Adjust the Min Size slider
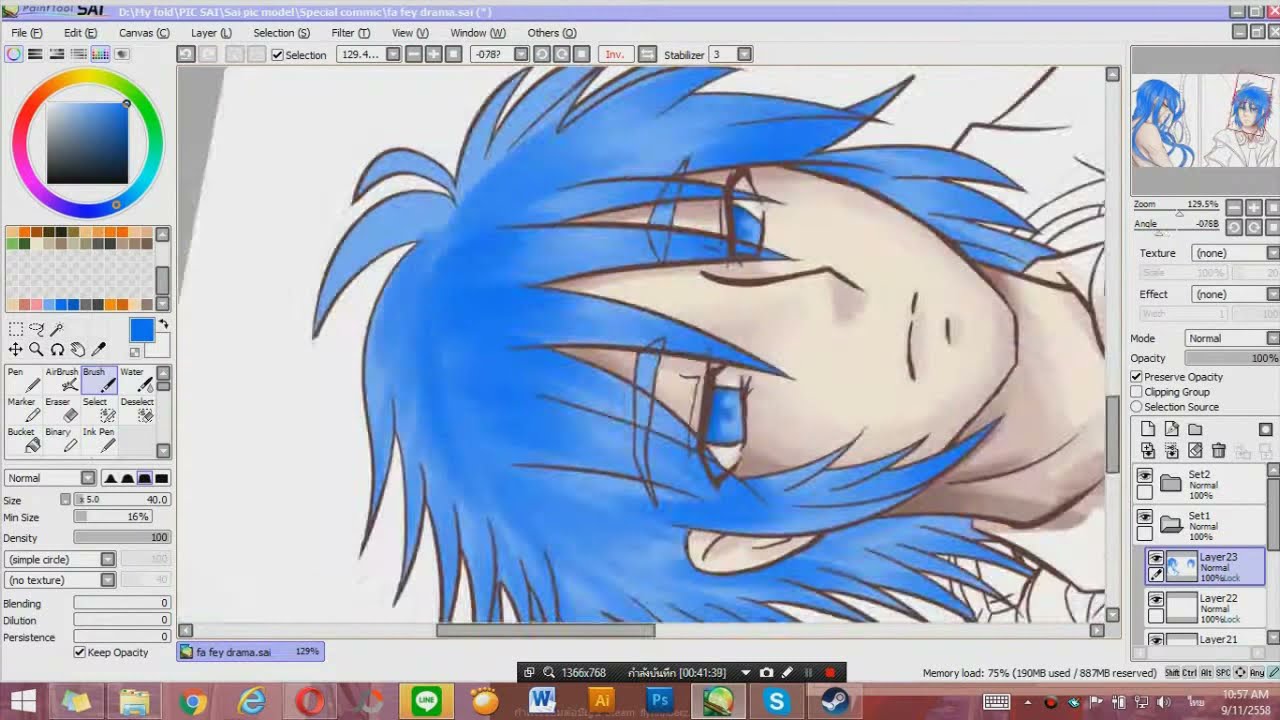The height and width of the screenshot is (720, 1280). point(112,517)
